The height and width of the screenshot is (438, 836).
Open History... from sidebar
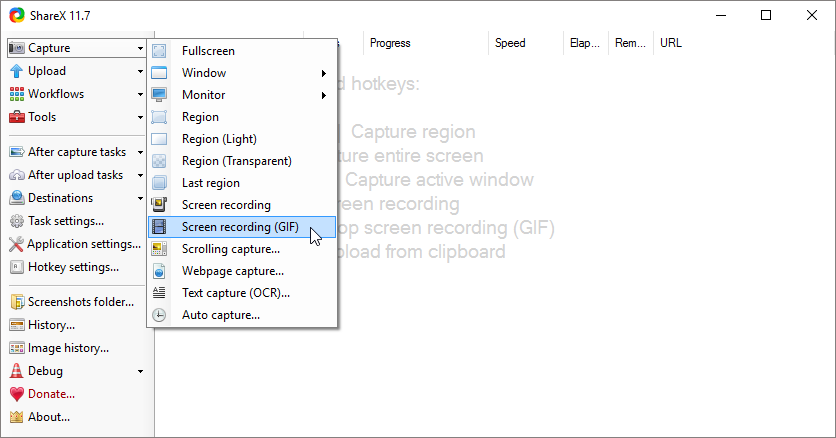(x=51, y=325)
